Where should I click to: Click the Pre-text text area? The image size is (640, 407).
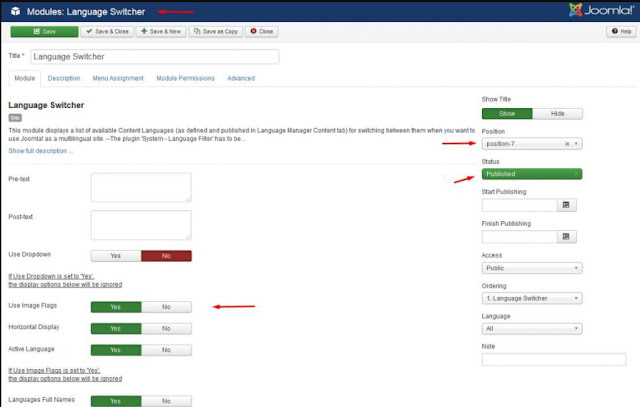pyautogui.click(x=141, y=187)
